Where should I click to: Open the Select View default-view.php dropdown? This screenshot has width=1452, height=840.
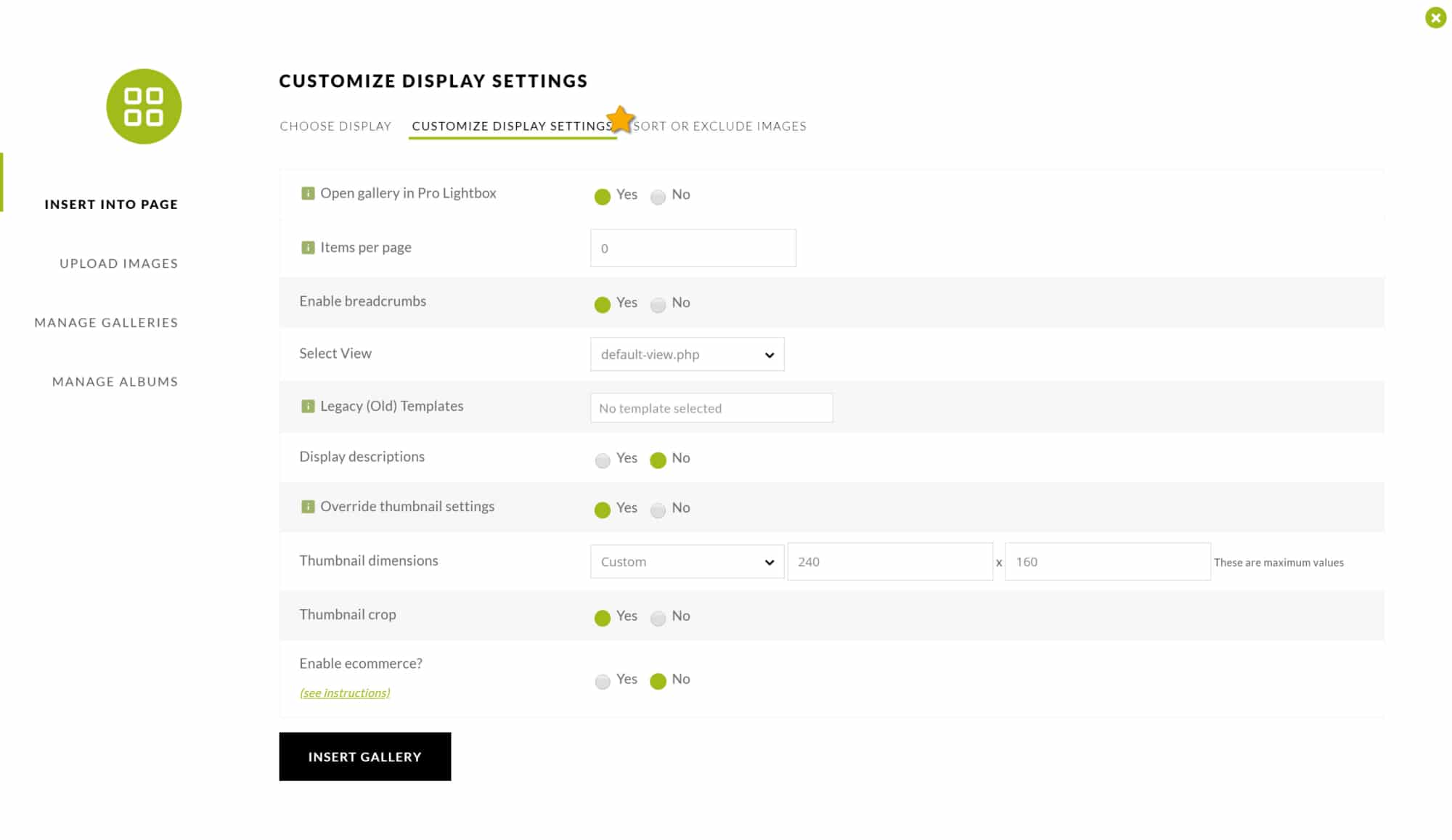click(x=687, y=354)
